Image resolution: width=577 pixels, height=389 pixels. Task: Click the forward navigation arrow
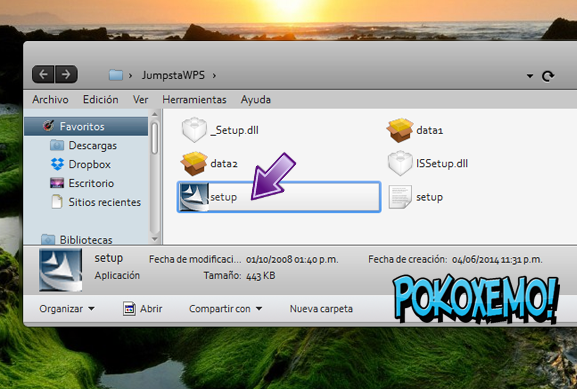pyautogui.click(x=66, y=74)
